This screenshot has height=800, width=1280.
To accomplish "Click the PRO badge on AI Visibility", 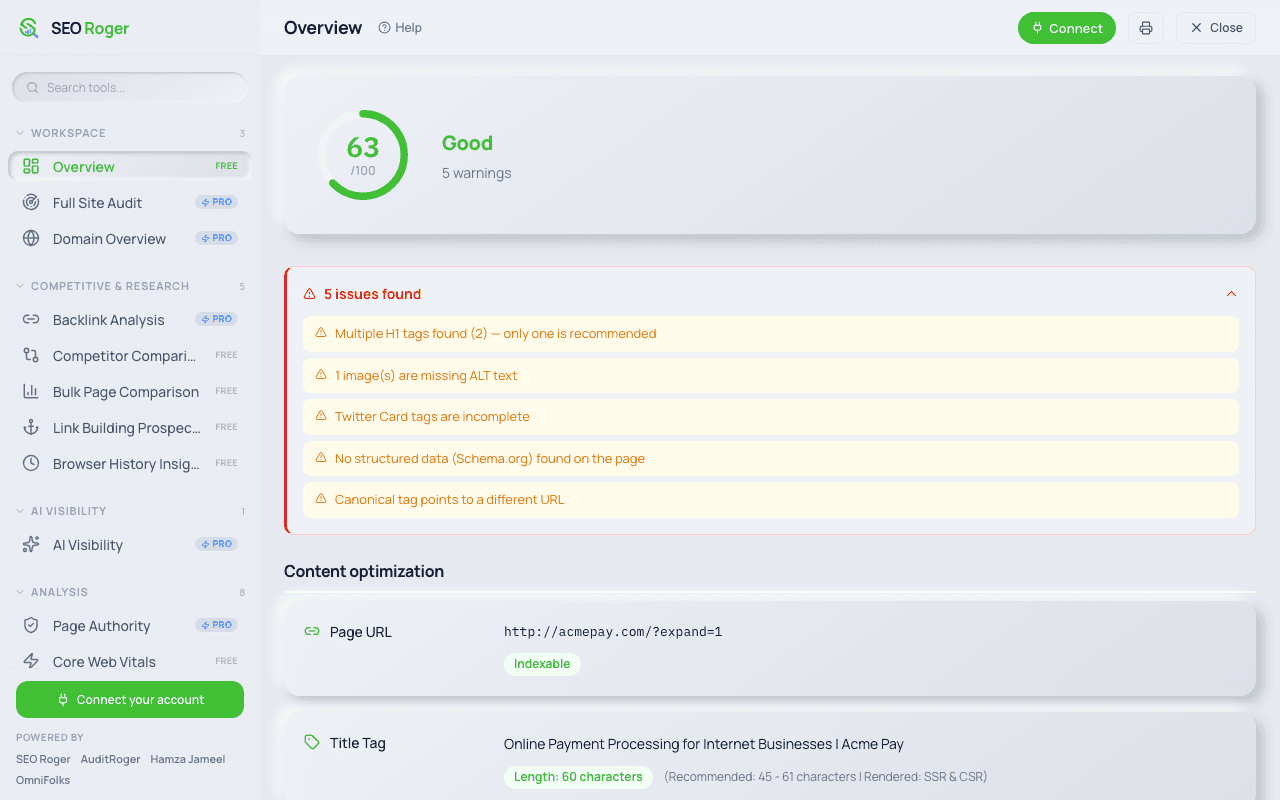I will coord(216,544).
